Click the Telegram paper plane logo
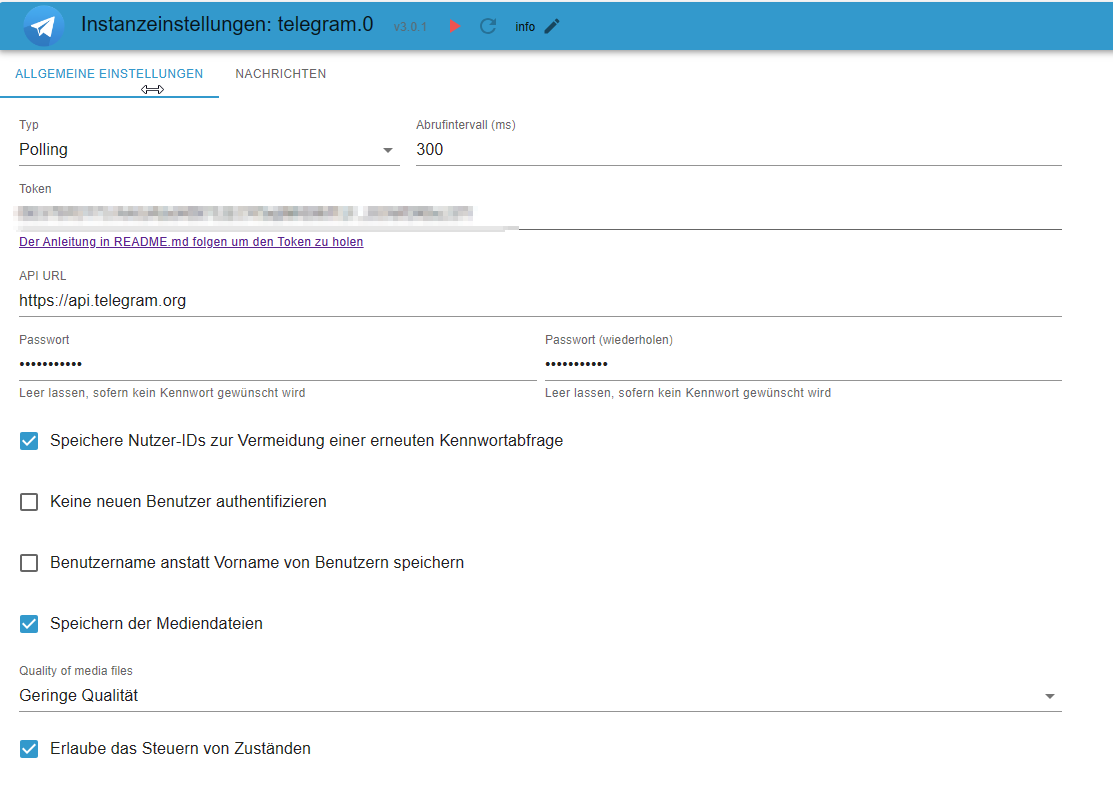This screenshot has width=1113, height=785. (43, 26)
